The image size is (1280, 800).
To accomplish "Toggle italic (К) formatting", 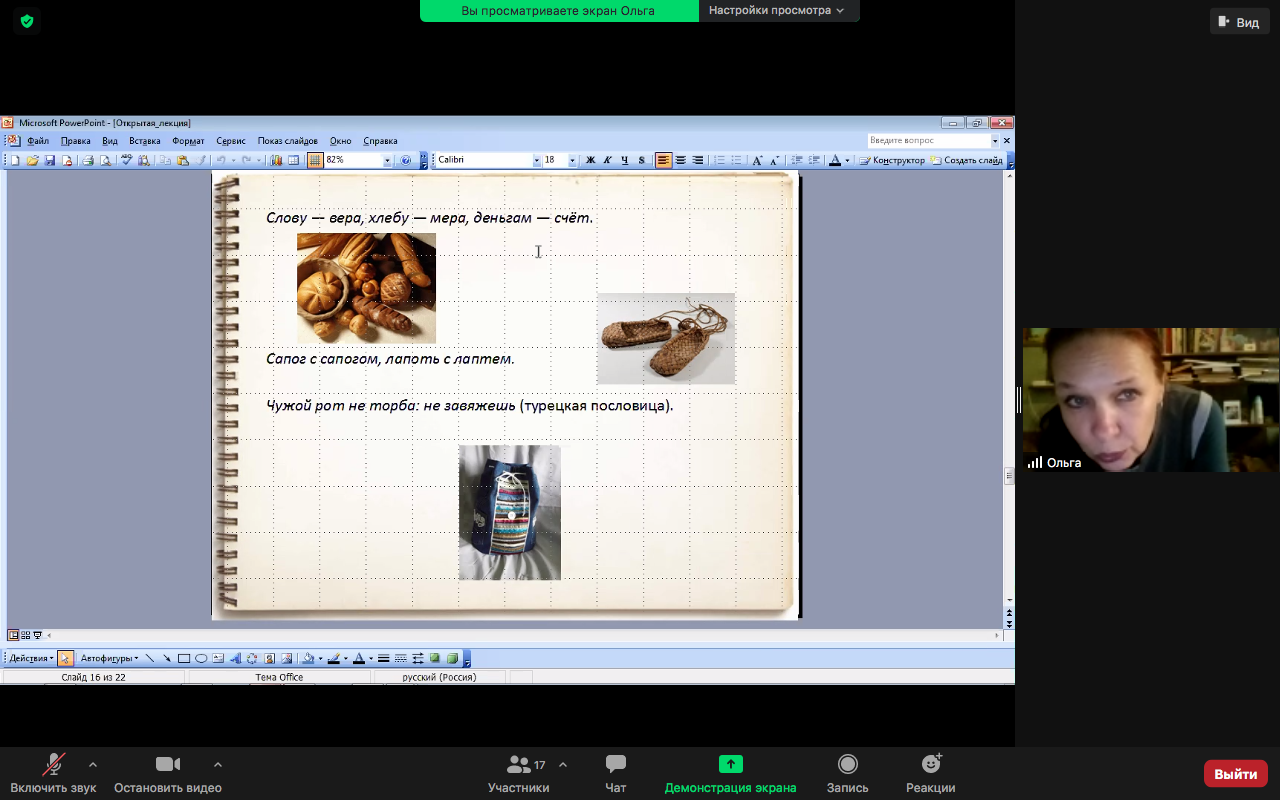I will (607, 160).
